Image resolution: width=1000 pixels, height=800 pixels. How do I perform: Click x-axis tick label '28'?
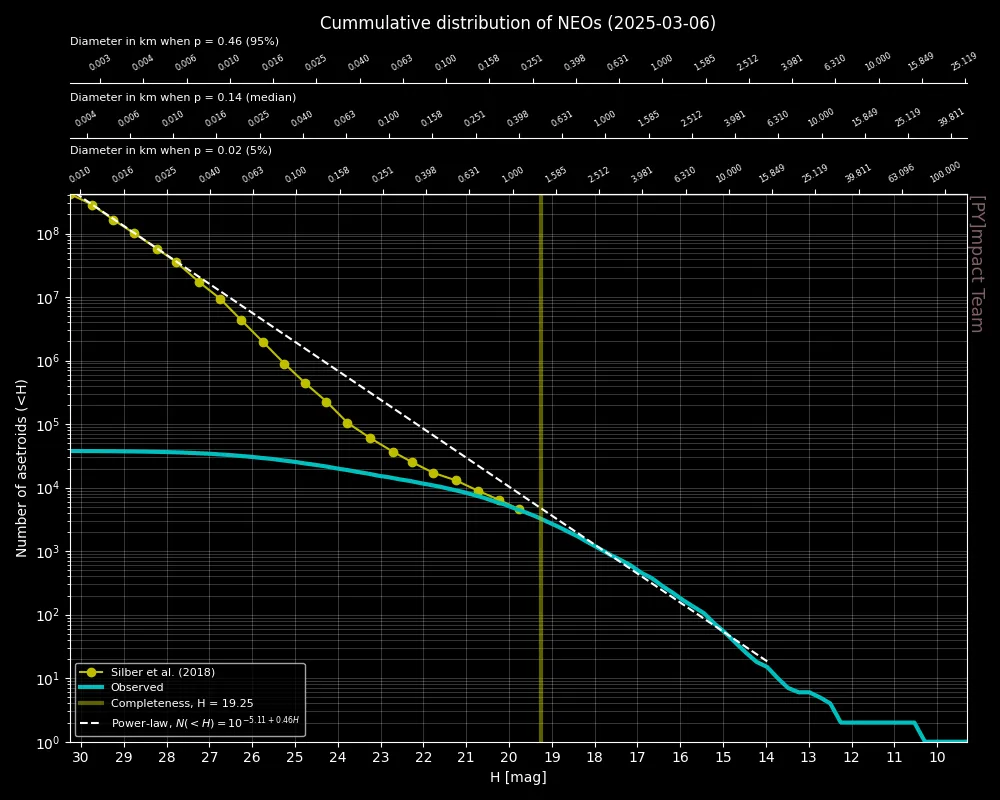tap(166, 758)
